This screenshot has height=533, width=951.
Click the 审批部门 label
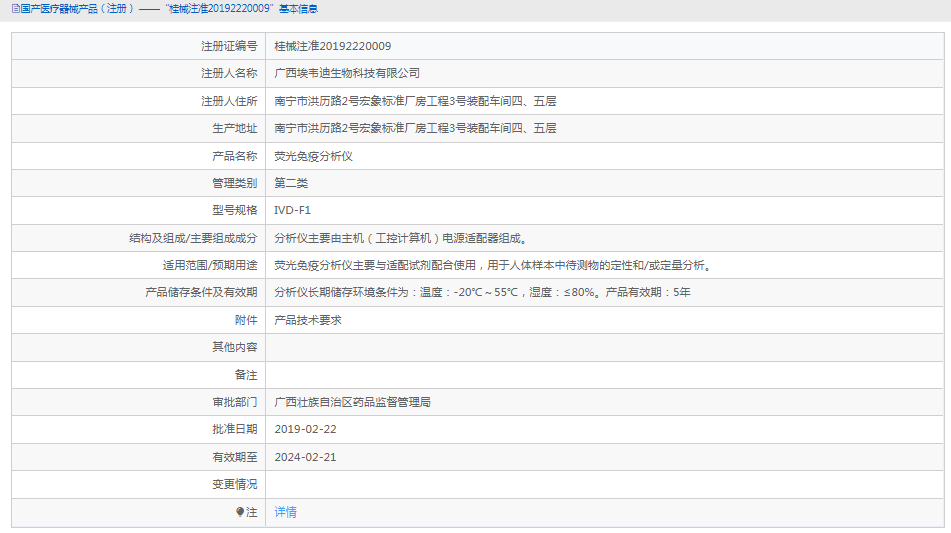235,403
